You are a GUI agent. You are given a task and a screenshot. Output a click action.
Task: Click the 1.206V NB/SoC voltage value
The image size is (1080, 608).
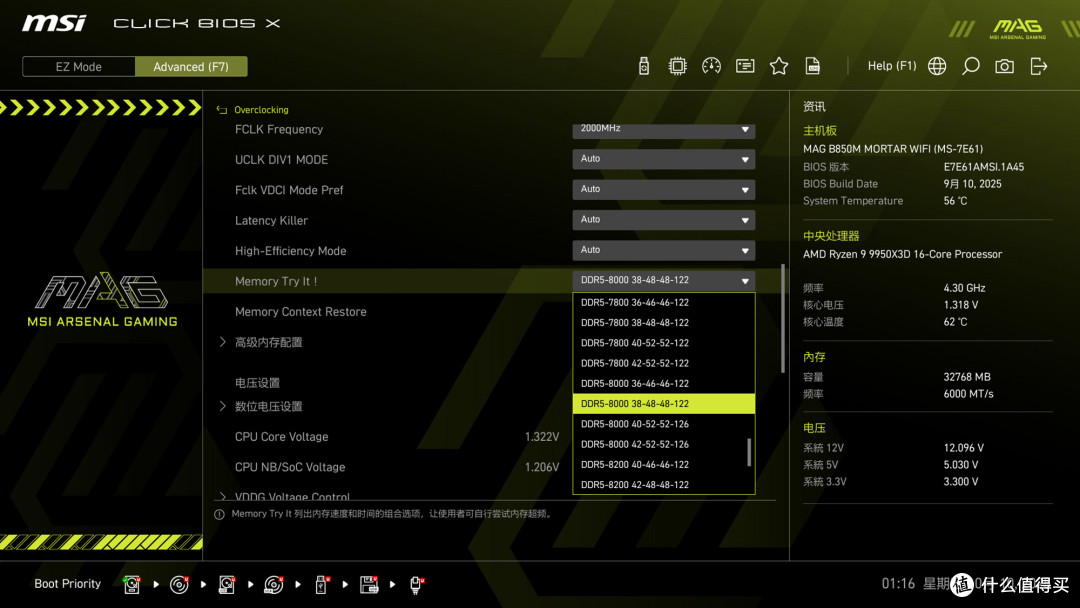(542, 467)
